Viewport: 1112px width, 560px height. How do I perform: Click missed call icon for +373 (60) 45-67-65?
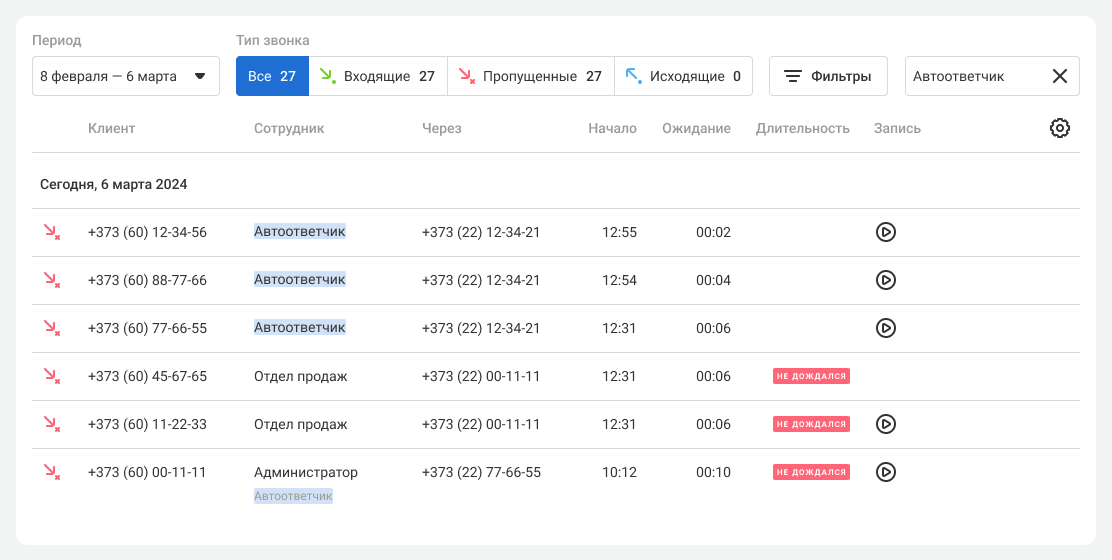click(x=51, y=376)
